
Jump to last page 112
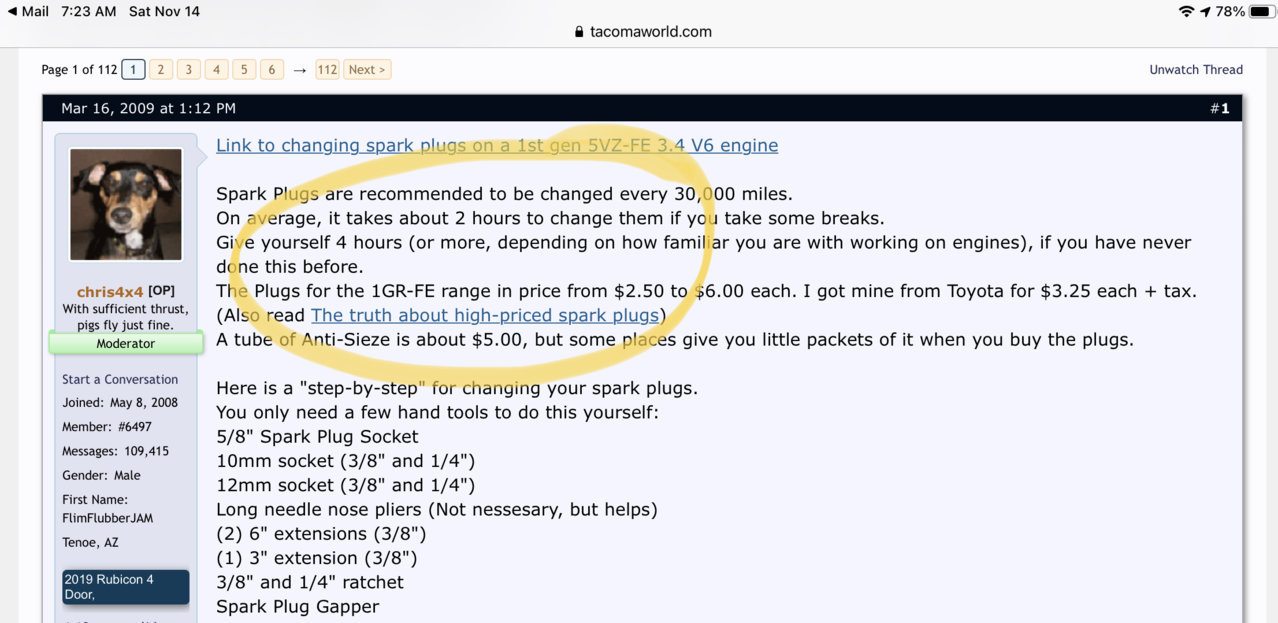click(327, 70)
